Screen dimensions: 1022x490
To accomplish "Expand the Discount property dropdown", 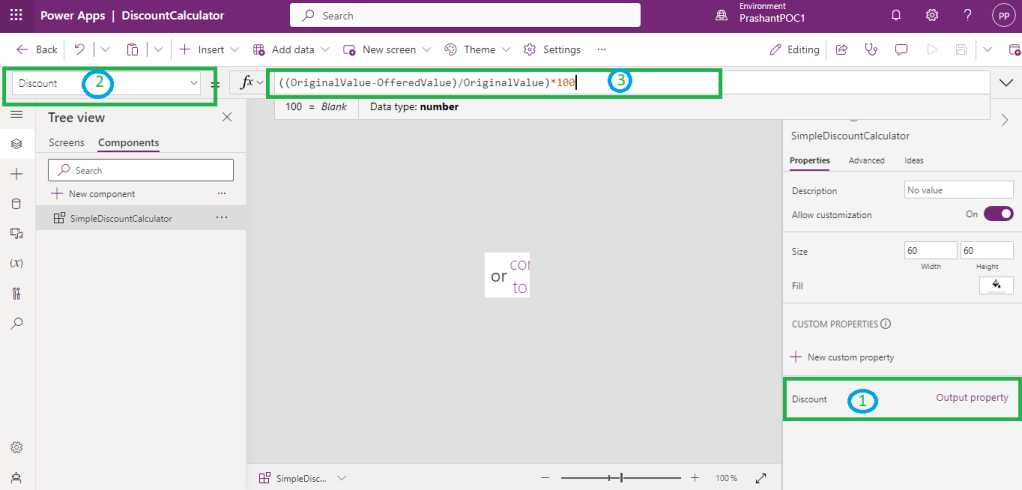I will [x=193, y=84].
